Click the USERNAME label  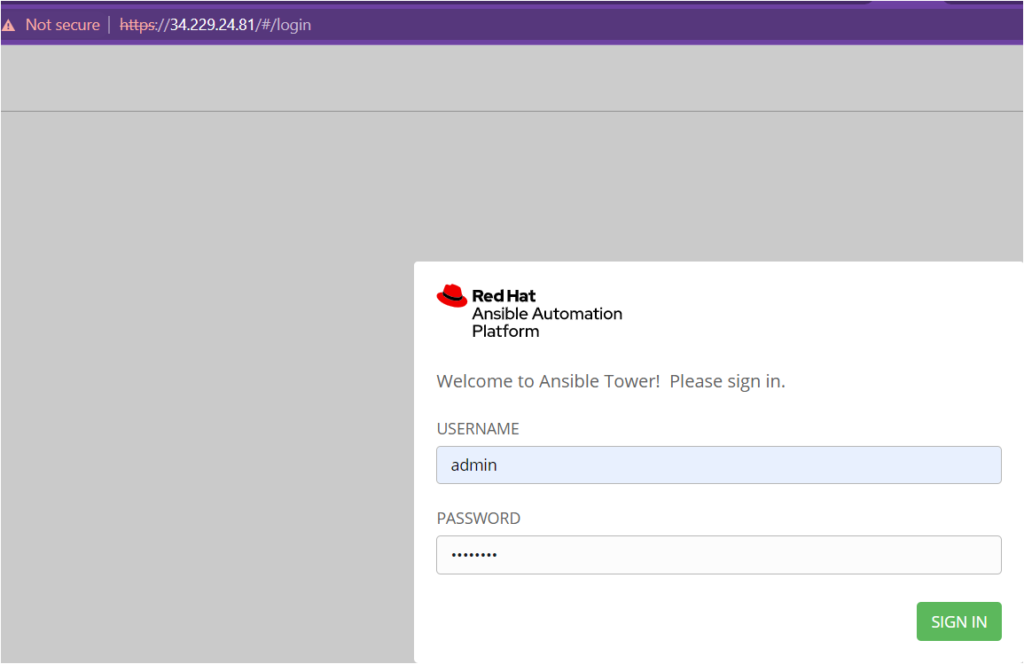(x=478, y=429)
